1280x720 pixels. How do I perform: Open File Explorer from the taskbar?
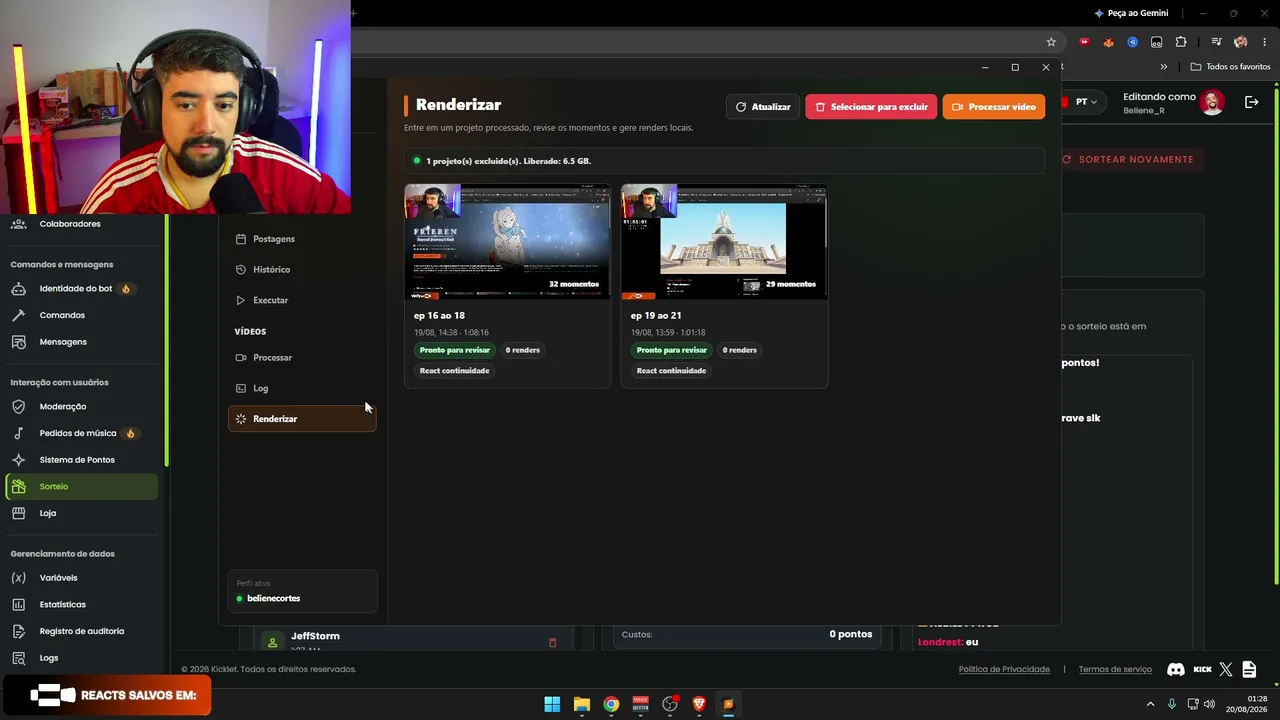[x=581, y=704]
